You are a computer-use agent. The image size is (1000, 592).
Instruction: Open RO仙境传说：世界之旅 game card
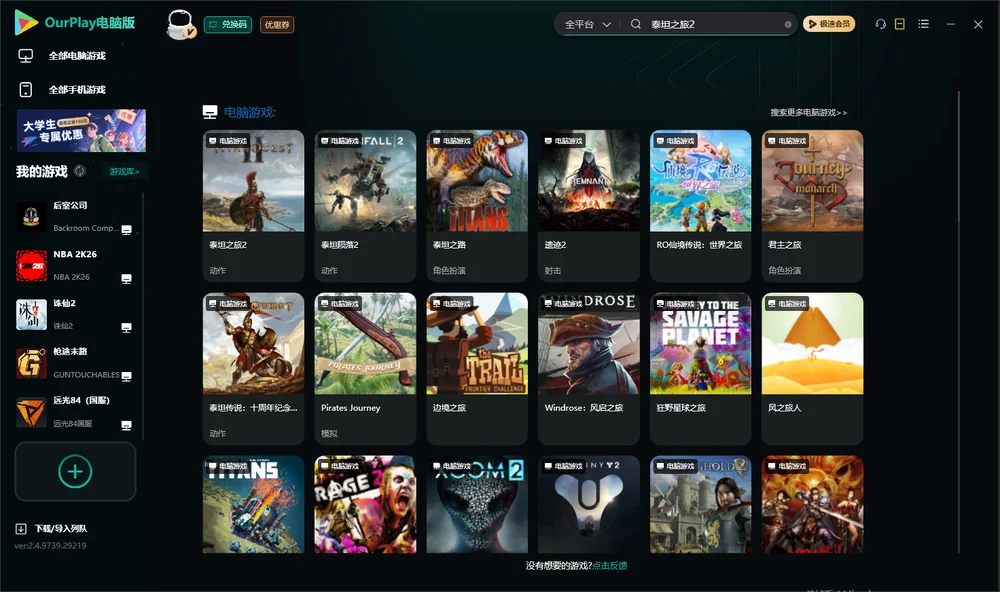[x=701, y=205]
